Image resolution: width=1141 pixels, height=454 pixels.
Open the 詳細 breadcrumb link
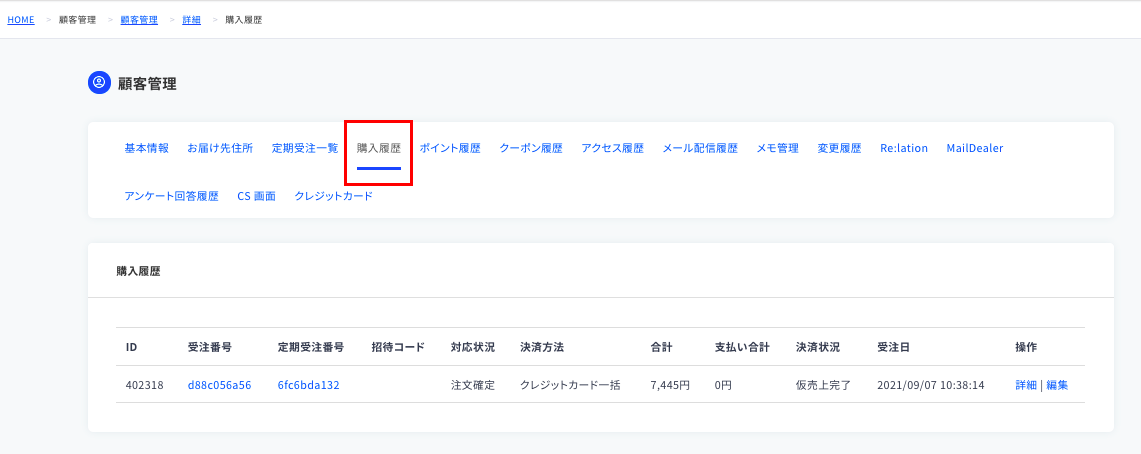(191, 20)
